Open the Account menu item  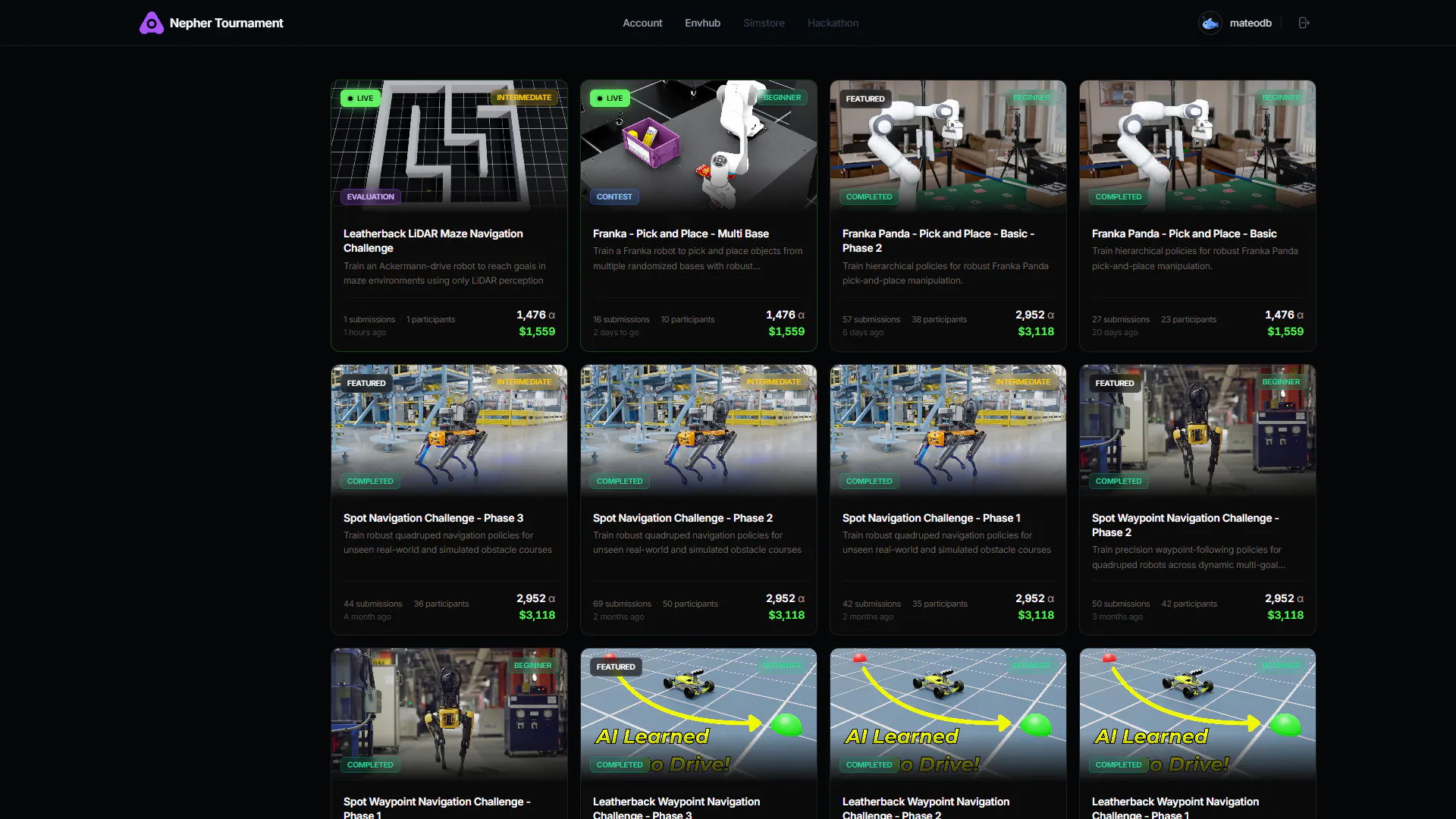point(642,23)
